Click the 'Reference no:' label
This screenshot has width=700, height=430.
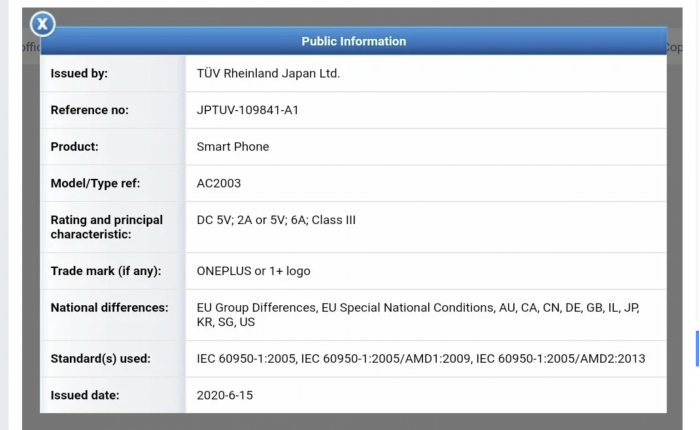89,110
